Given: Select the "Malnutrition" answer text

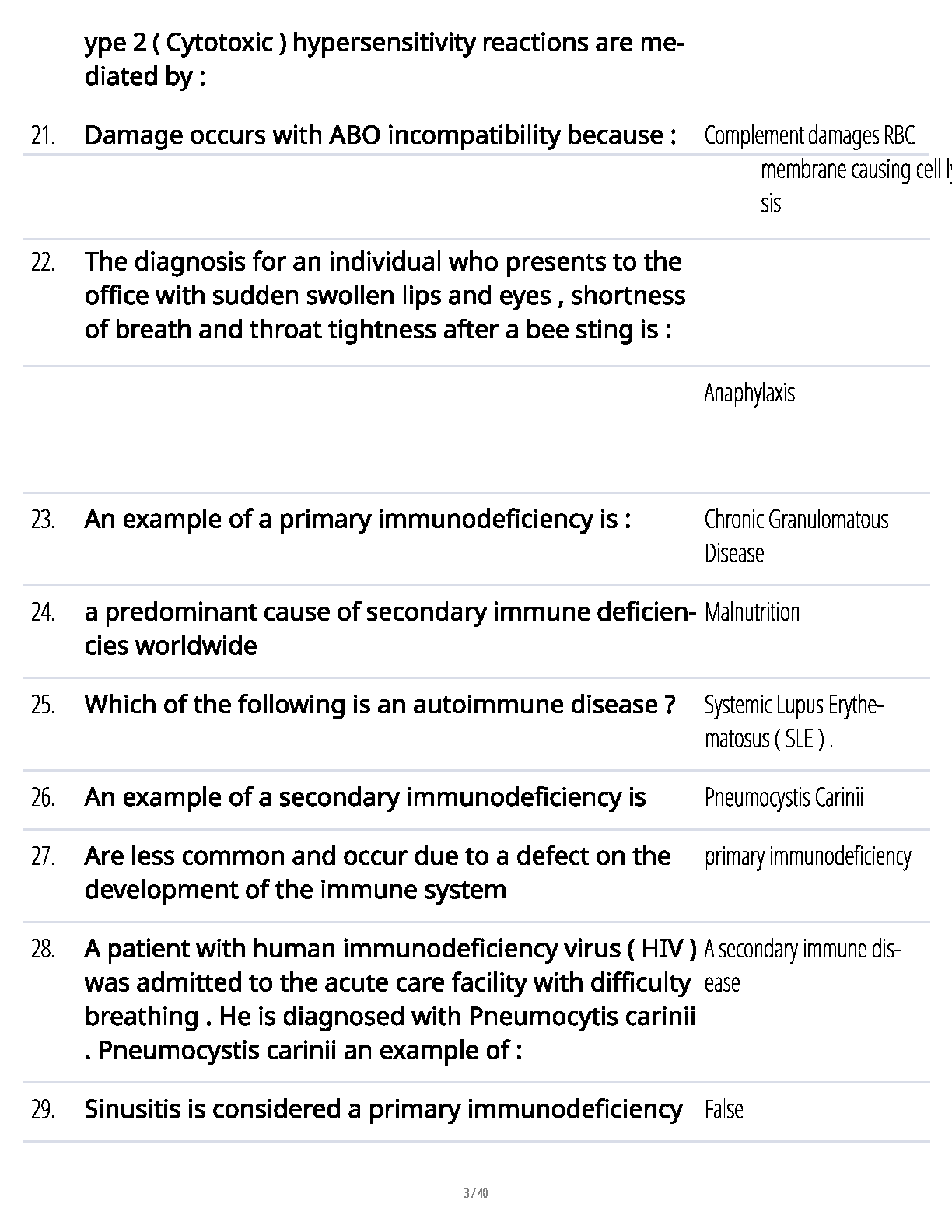Looking at the screenshot, I should click(751, 612).
